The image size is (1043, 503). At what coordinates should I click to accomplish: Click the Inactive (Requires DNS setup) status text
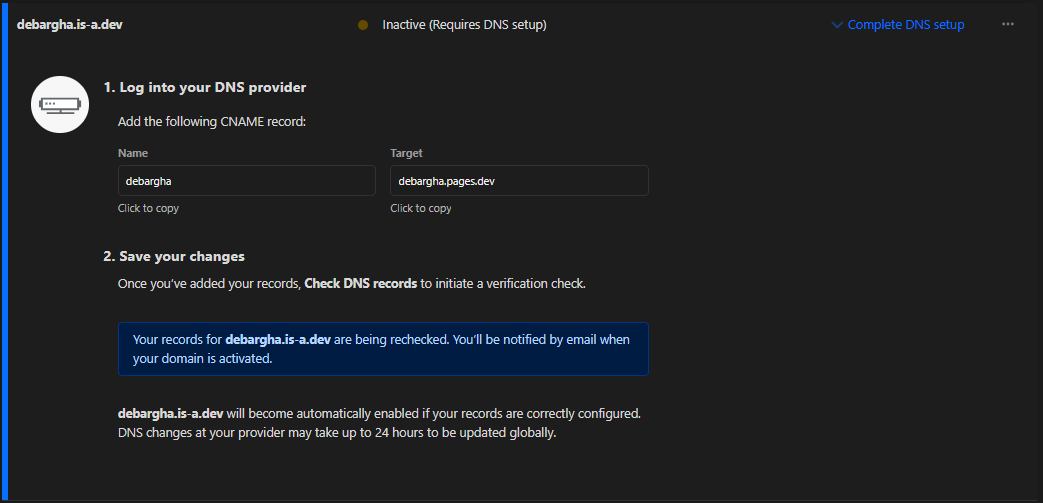pyautogui.click(x=464, y=24)
